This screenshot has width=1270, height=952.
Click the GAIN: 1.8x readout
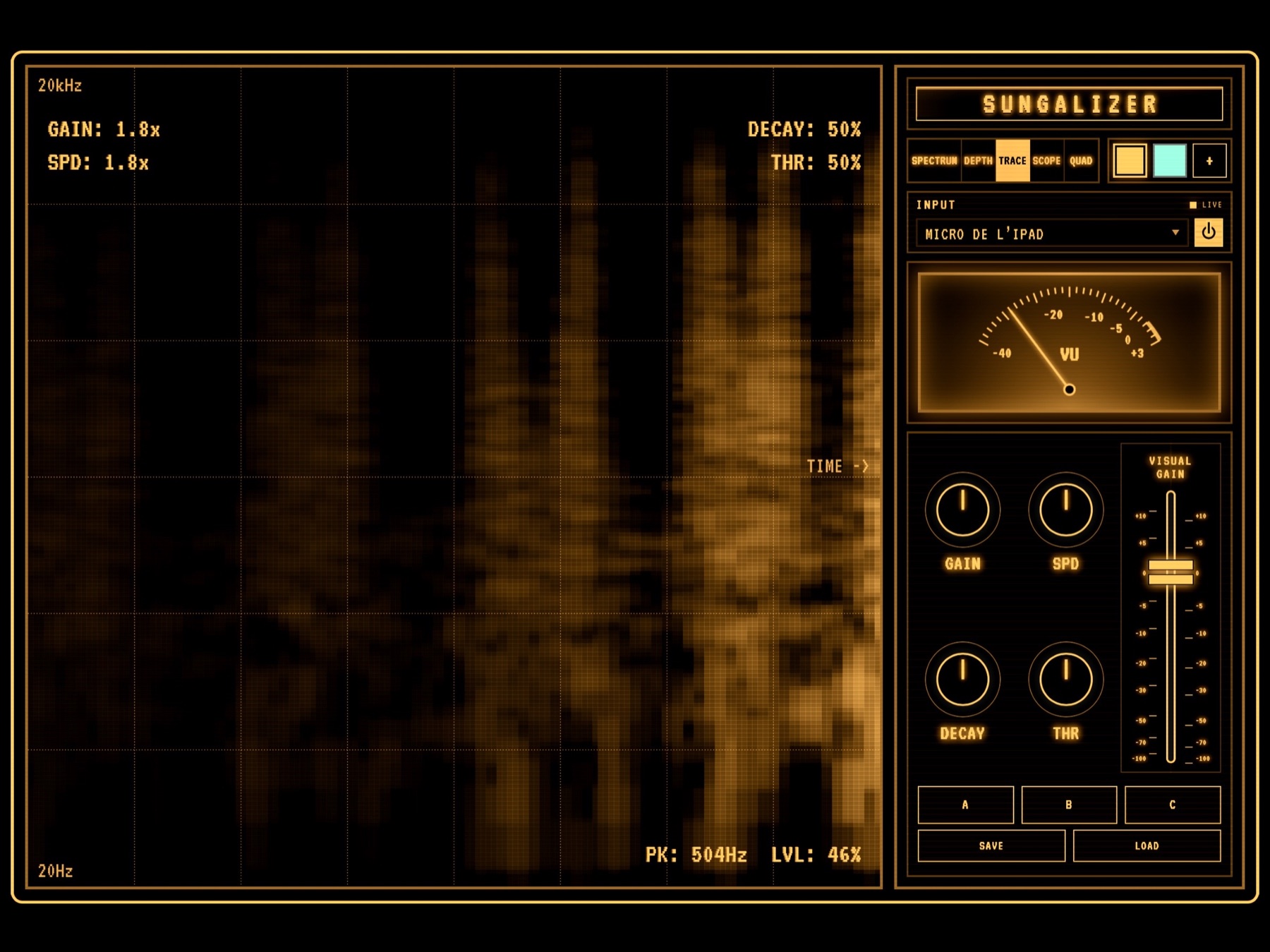pos(104,130)
